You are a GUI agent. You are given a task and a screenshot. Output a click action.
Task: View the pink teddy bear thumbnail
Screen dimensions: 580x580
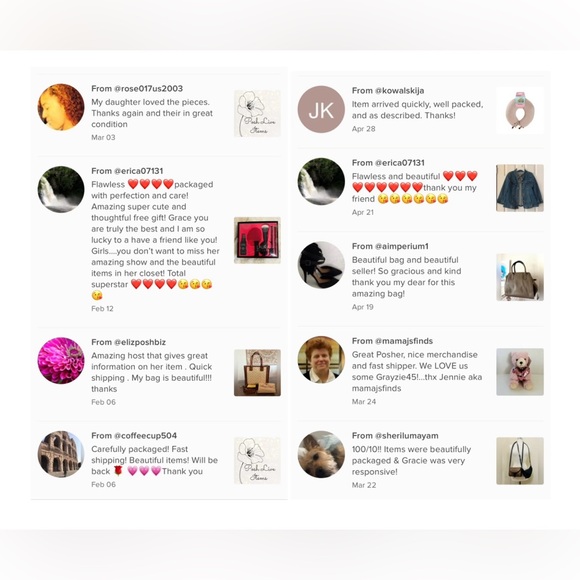click(520, 372)
